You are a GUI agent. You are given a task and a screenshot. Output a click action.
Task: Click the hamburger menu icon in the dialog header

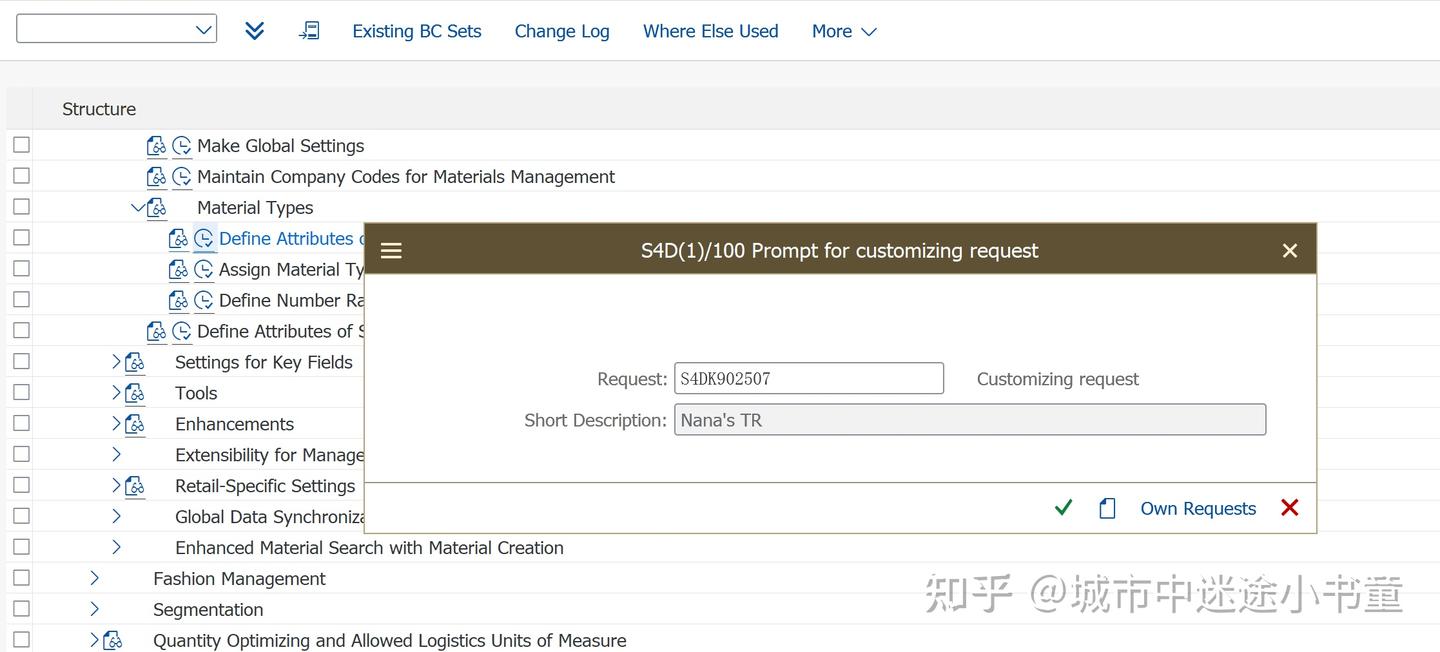pyautogui.click(x=391, y=250)
